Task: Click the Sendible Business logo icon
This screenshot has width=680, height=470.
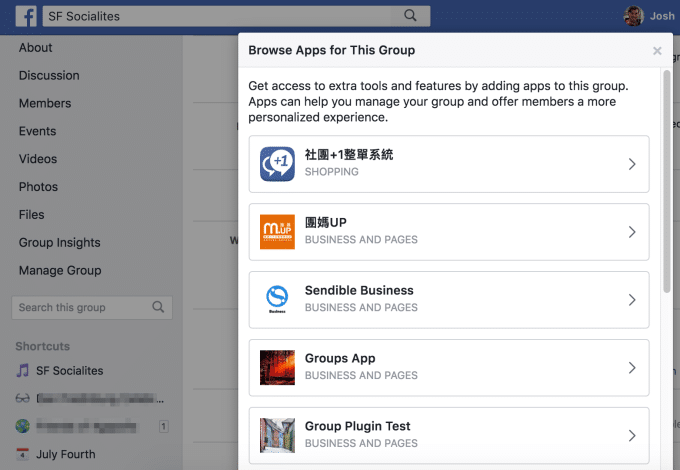Action: pyautogui.click(x=277, y=299)
